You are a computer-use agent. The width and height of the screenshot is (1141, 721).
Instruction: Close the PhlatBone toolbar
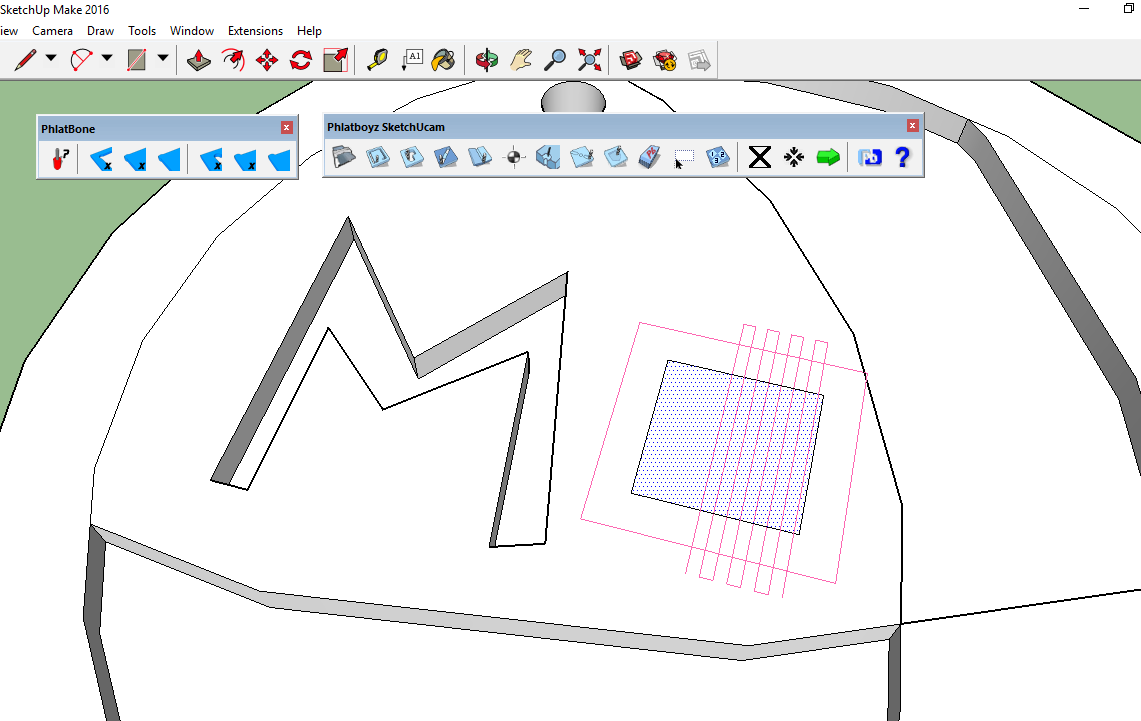coord(287,128)
